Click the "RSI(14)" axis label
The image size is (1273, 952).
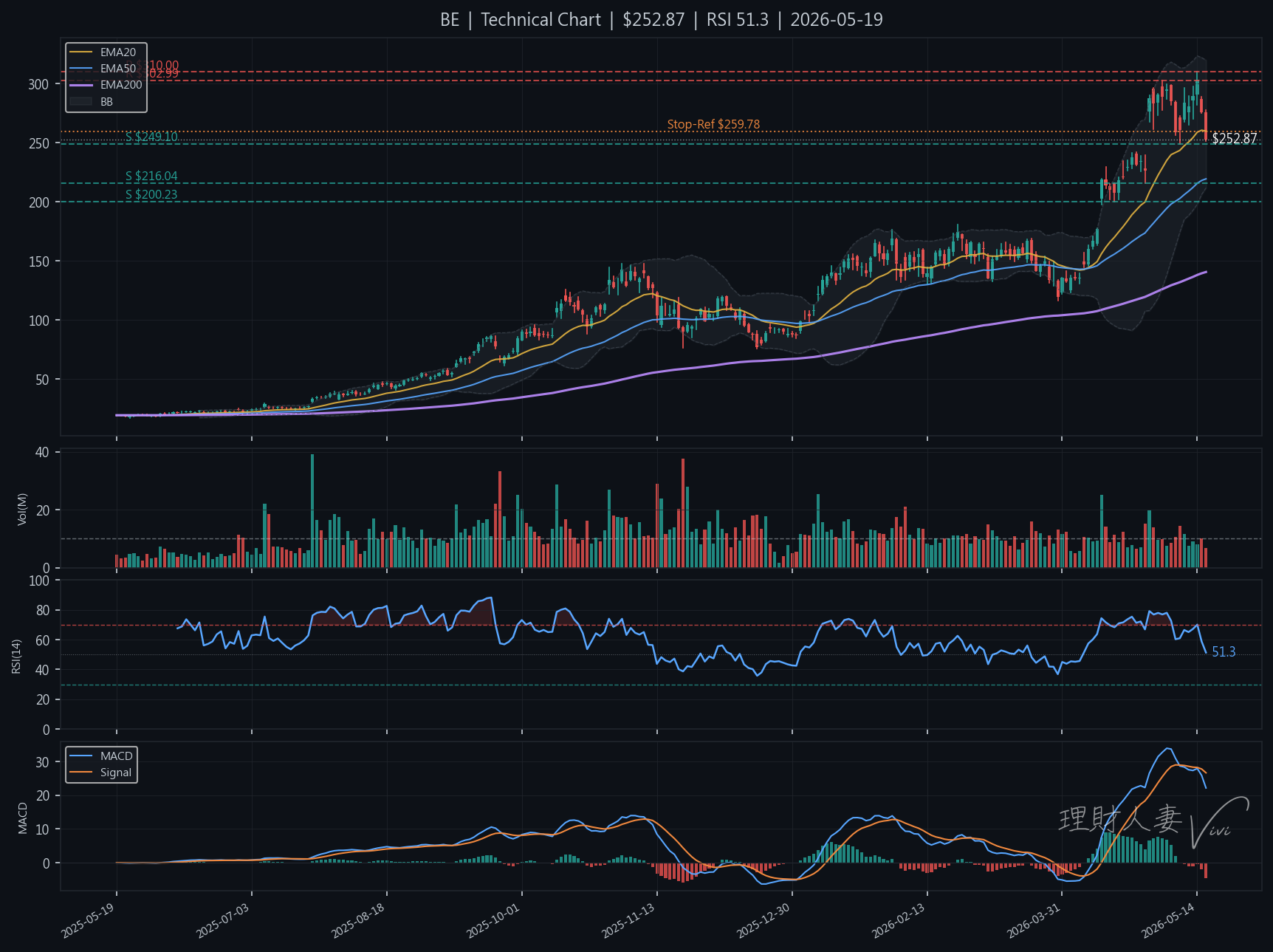point(16,657)
